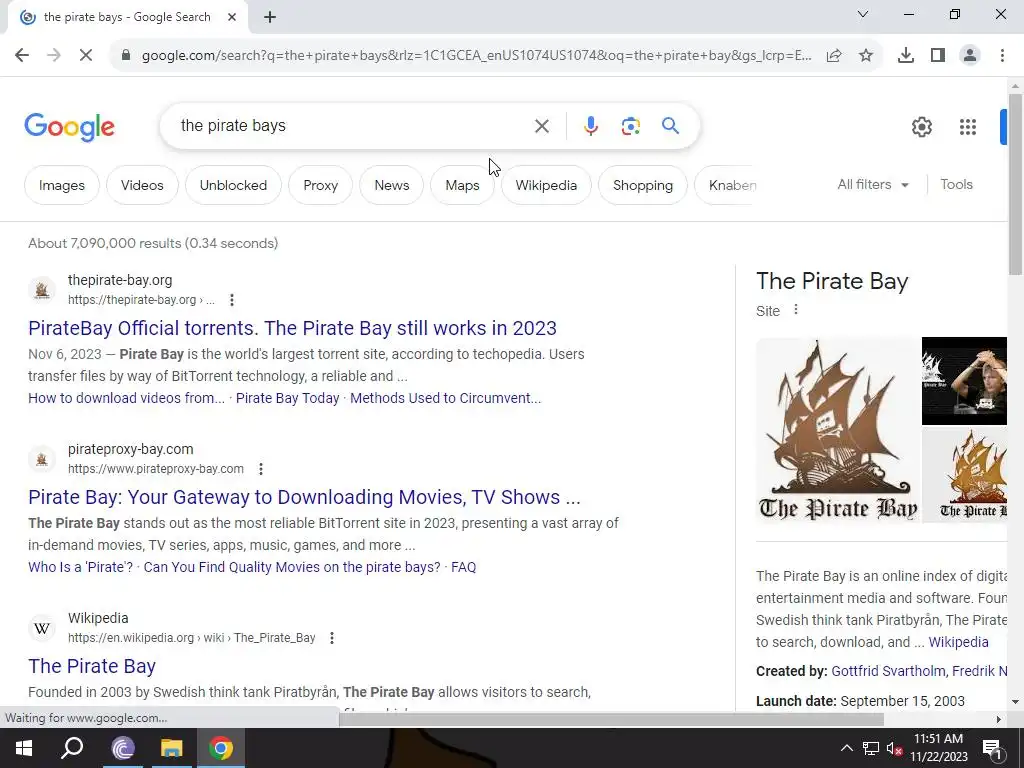Open Wikipedia link in knowledge panel
The image size is (1024, 768).
[958, 643]
